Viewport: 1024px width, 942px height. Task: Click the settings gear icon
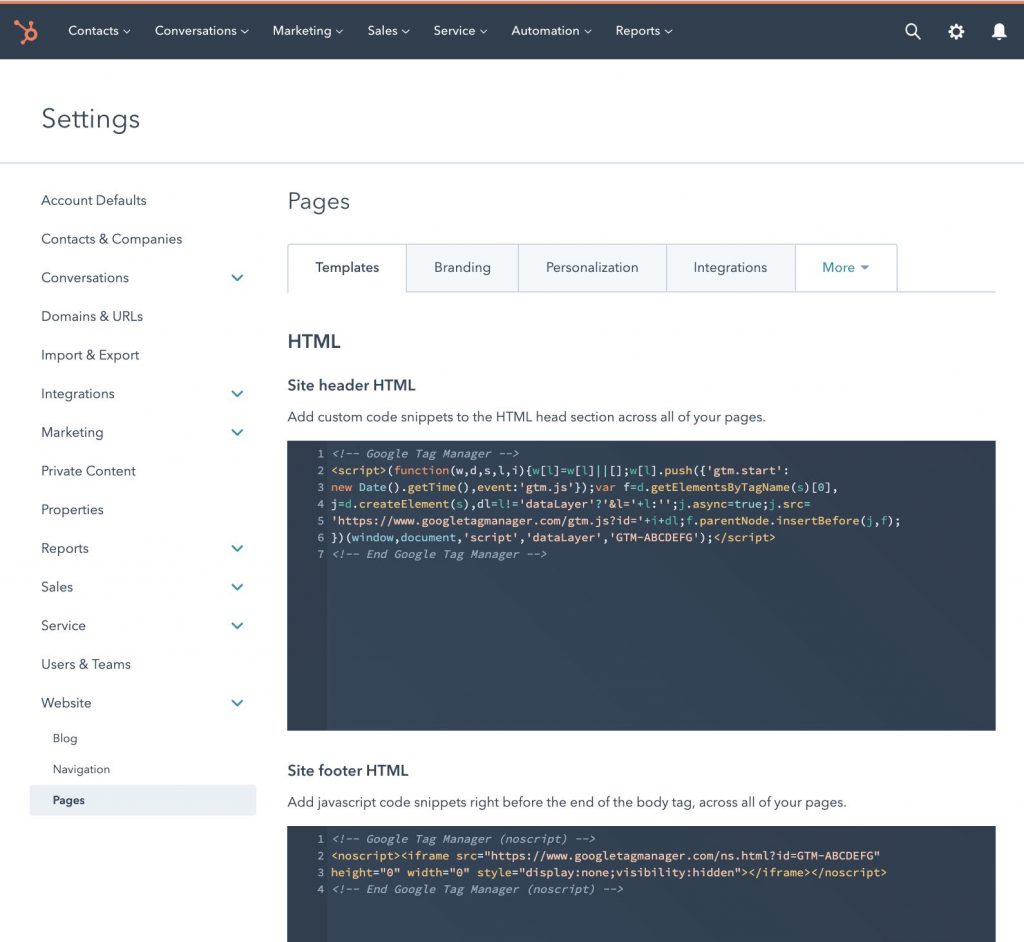pyautogui.click(x=956, y=31)
